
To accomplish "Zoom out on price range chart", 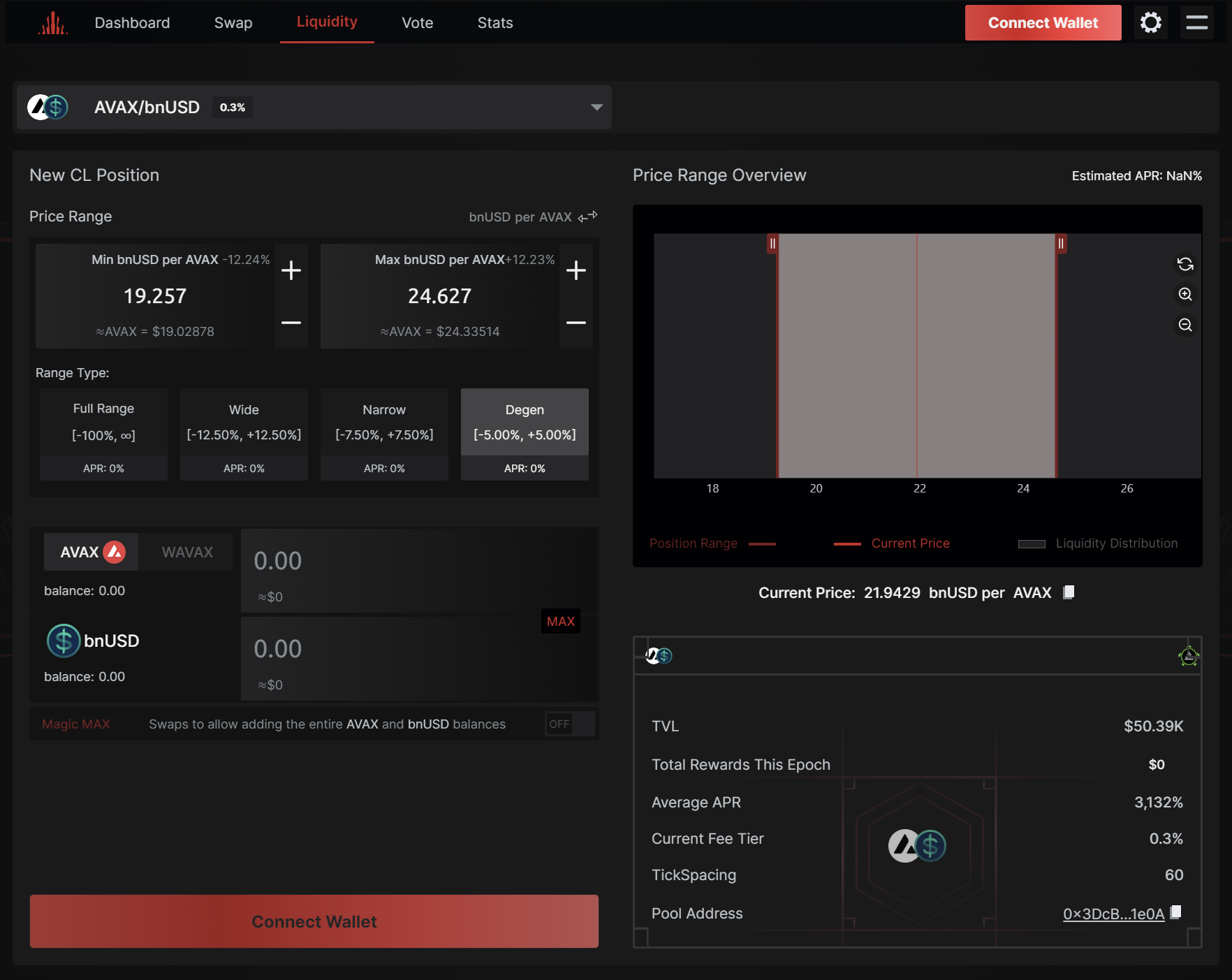I will tap(1185, 325).
